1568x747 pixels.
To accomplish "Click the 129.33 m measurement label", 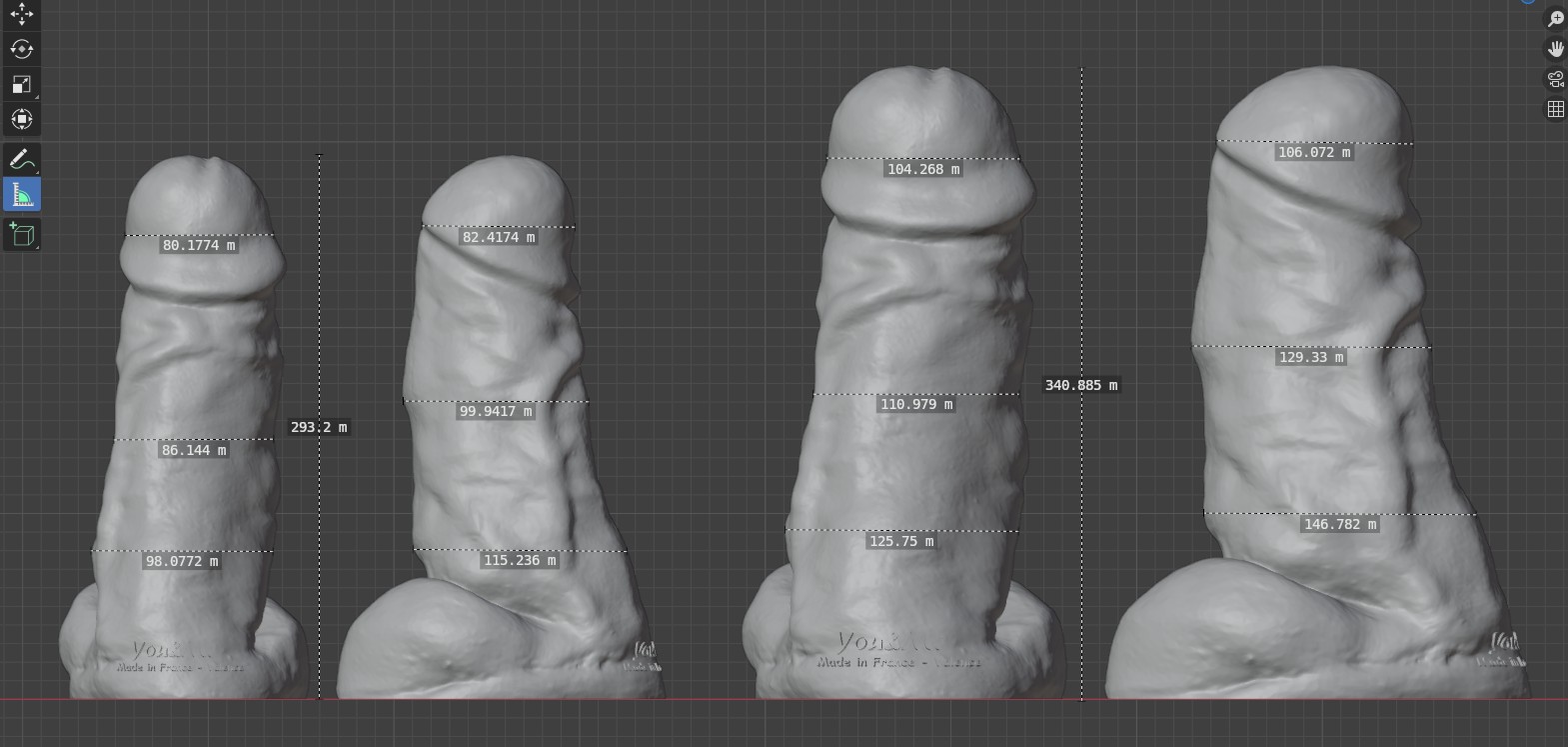I will [1310, 357].
